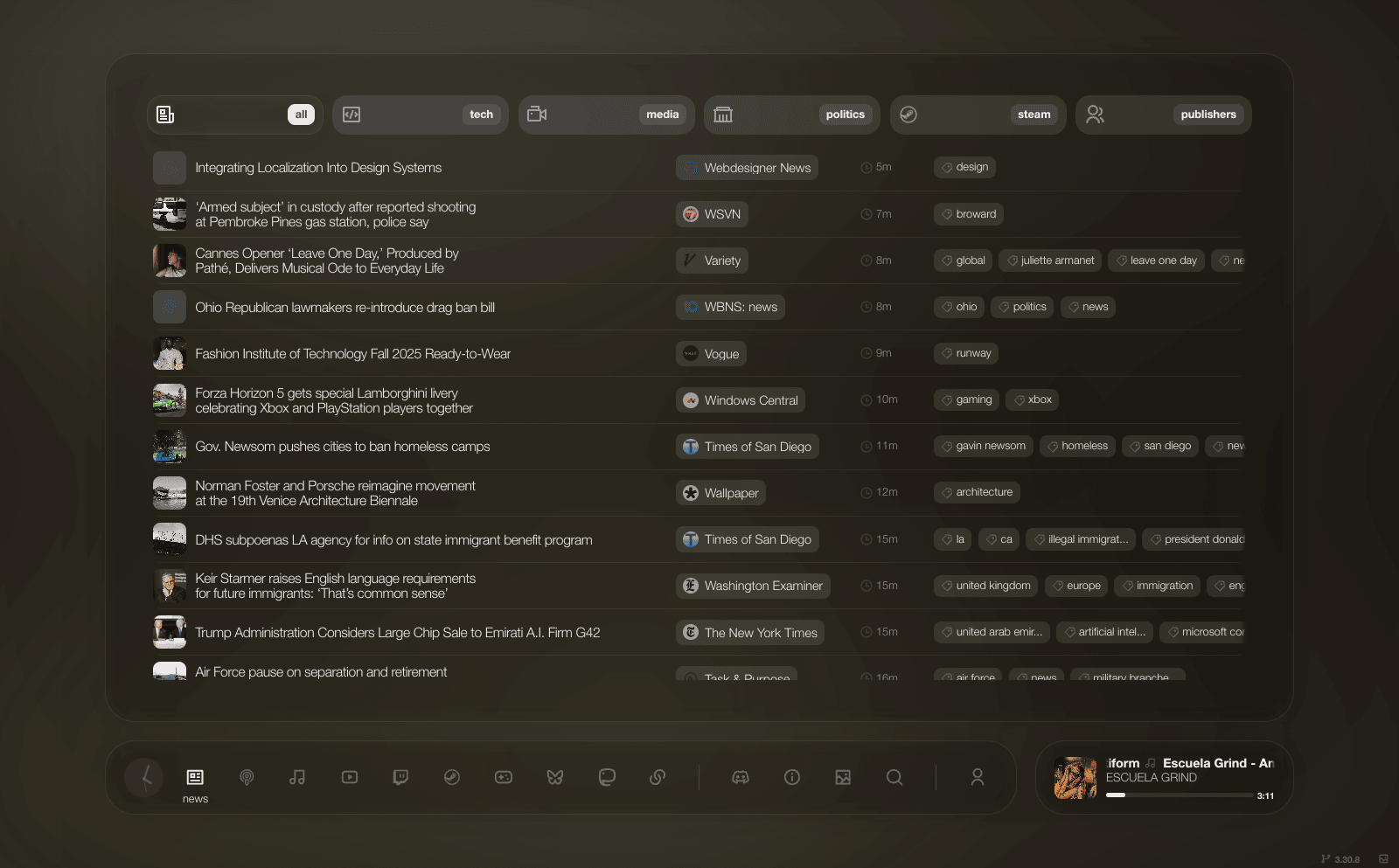The height and width of the screenshot is (868, 1399).
Task: Switch to the publishers tab
Action: click(1163, 115)
